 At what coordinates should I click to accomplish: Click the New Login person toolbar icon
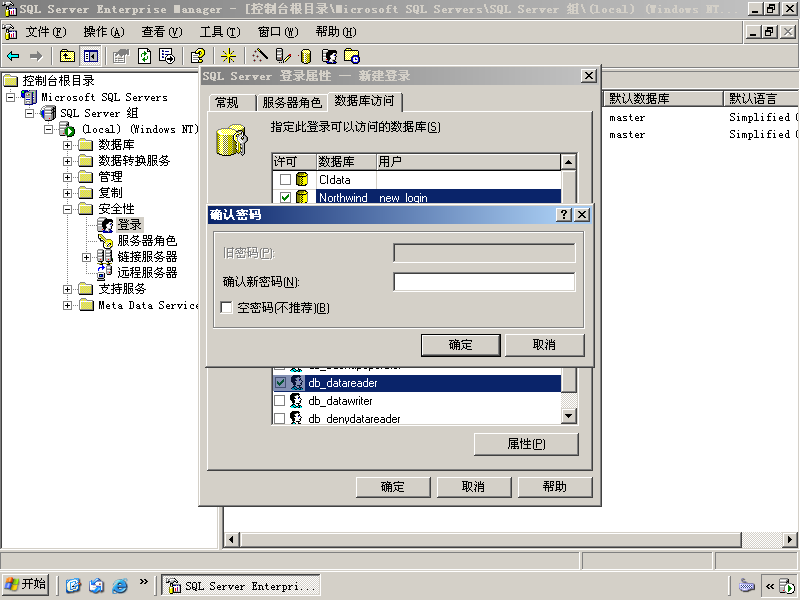(329, 56)
